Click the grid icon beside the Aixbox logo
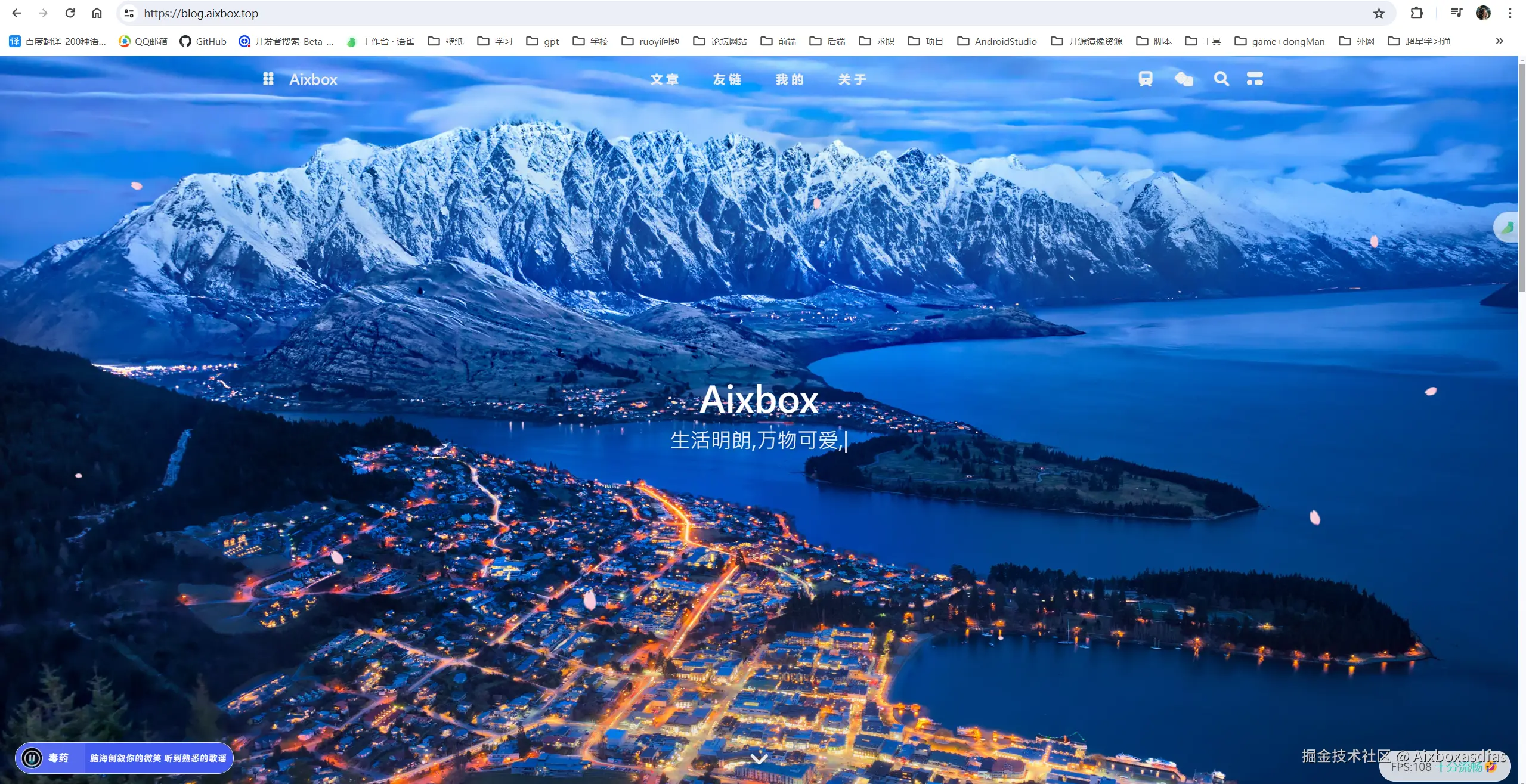 click(x=268, y=79)
